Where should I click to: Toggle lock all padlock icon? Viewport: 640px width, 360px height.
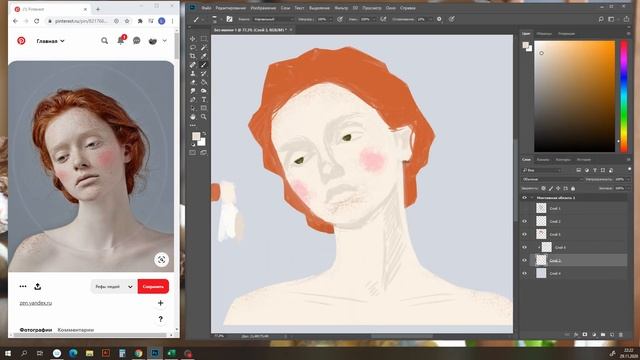(x=573, y=188)
